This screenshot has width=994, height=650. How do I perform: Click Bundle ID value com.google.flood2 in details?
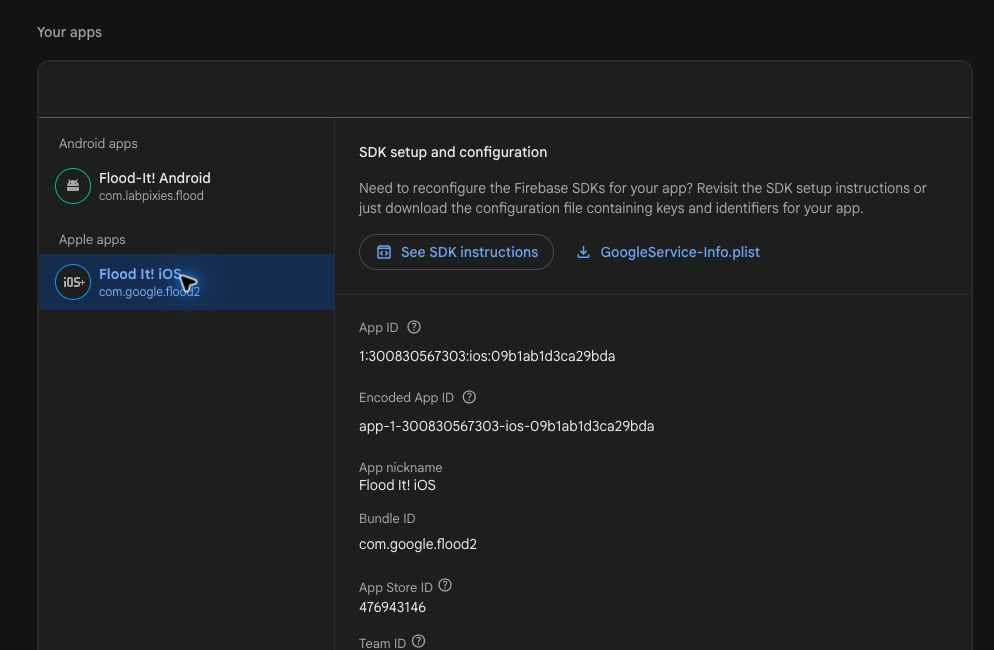coord(418,545)
